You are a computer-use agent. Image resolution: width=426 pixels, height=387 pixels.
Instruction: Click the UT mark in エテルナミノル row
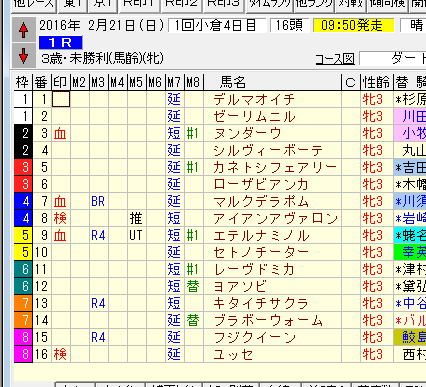click(136, 235)
